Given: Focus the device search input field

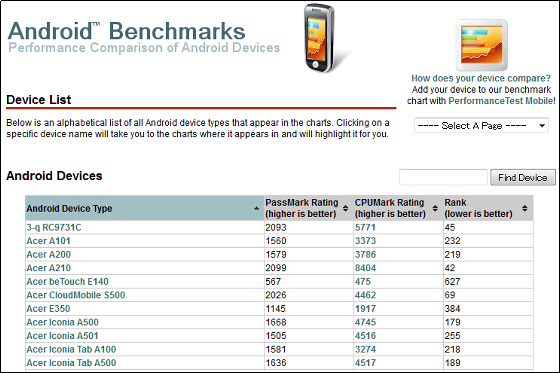Looking at the screenshot, I should 443,178.
